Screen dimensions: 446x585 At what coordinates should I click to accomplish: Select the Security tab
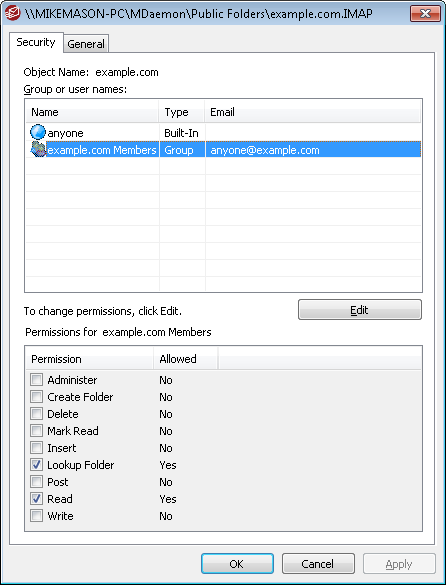(x=36, y=42)
